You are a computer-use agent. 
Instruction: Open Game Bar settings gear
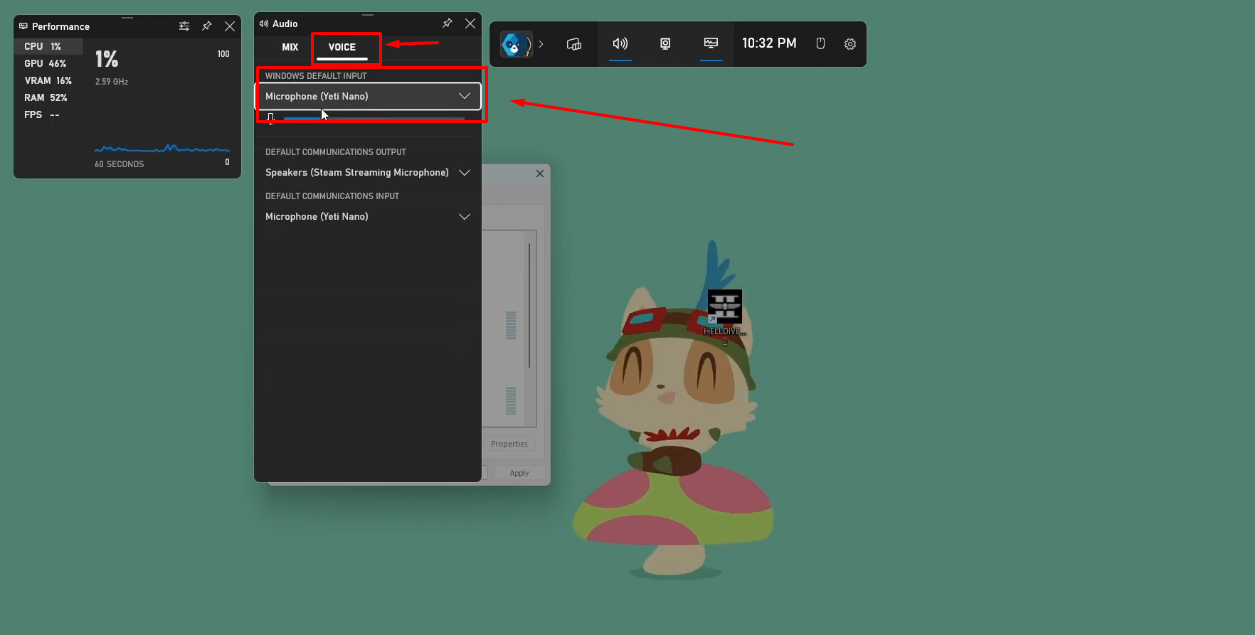pos(850,44)
